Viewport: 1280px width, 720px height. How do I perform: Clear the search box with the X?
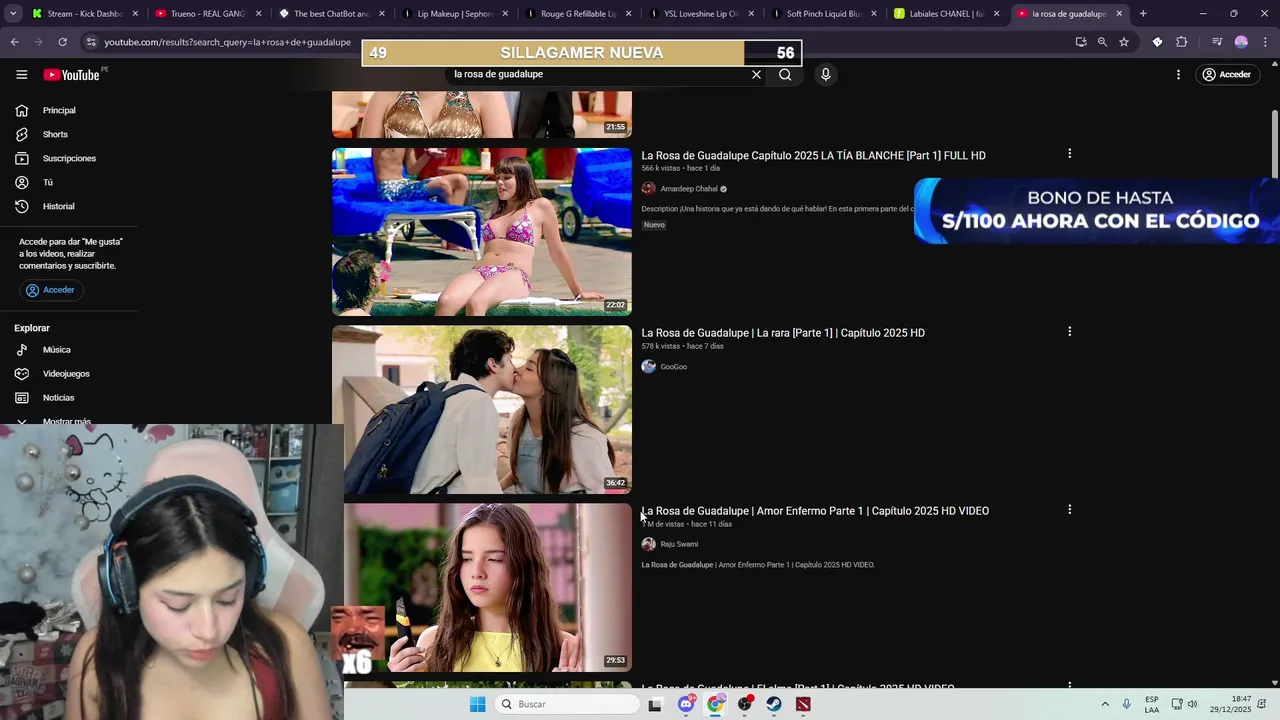tap(756, 74)
